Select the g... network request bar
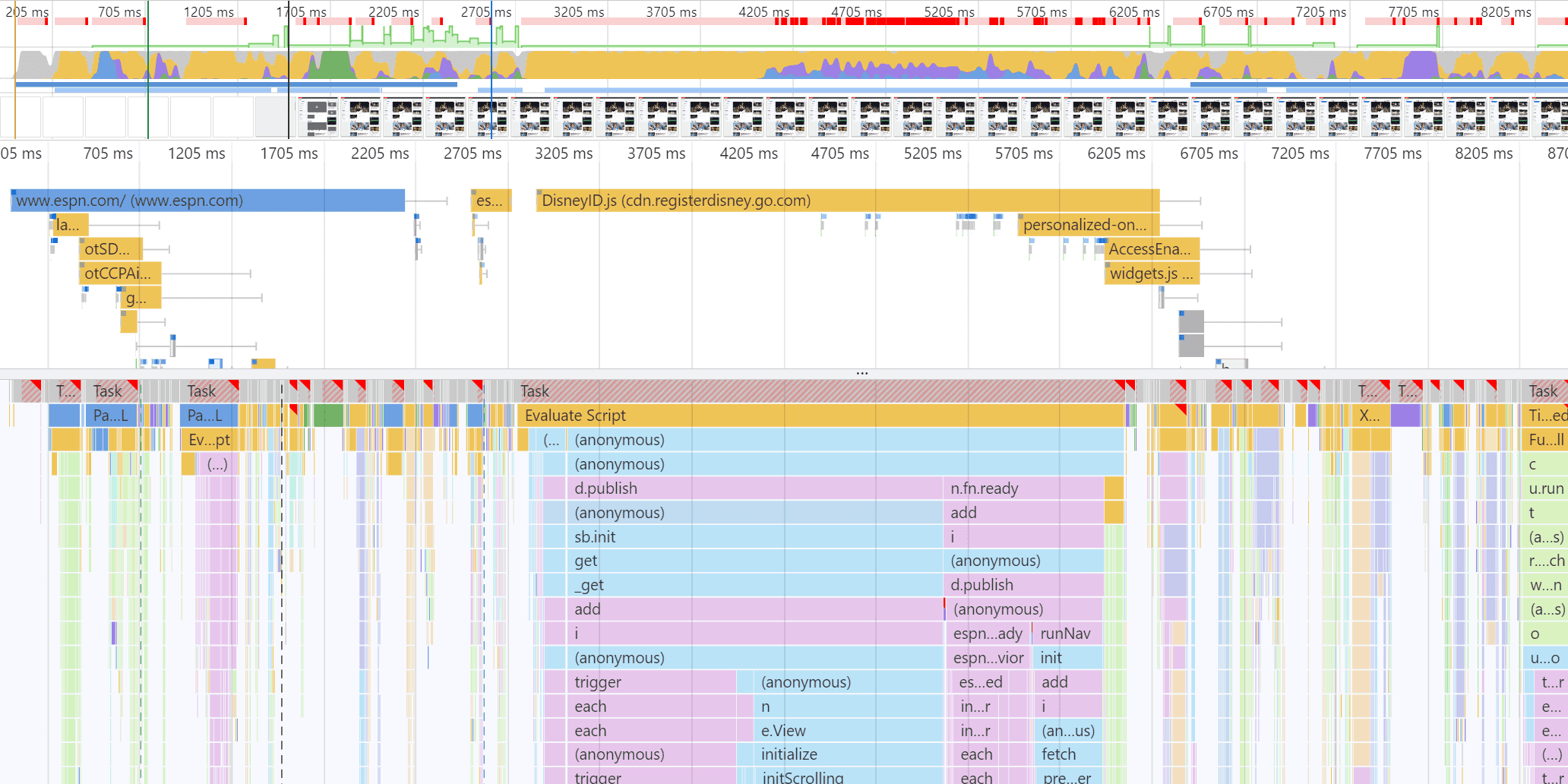This screenshot has width=1568, height=784. [141, 298]
